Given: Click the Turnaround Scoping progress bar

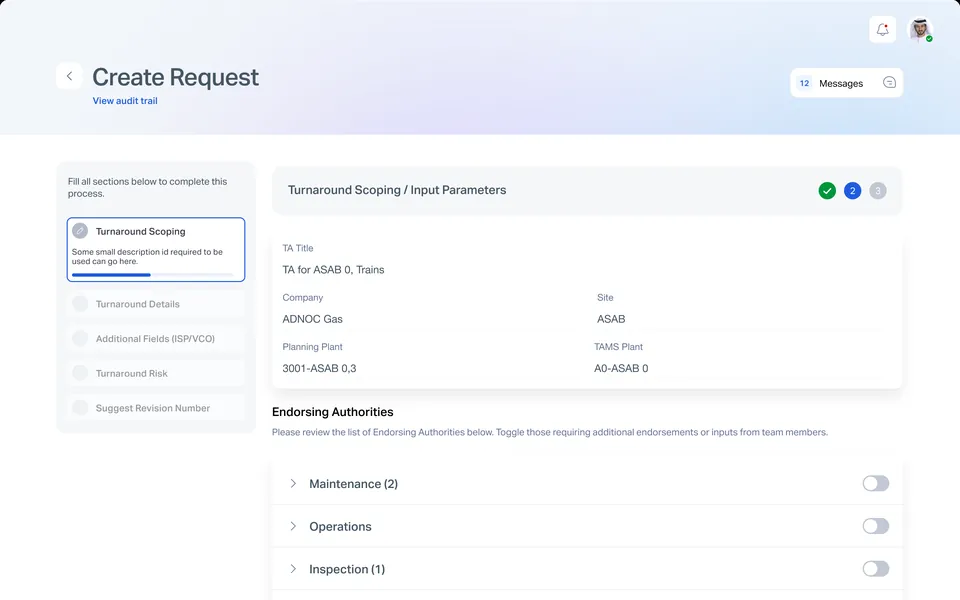Looking at the screenshot, I should coord(152,275).
